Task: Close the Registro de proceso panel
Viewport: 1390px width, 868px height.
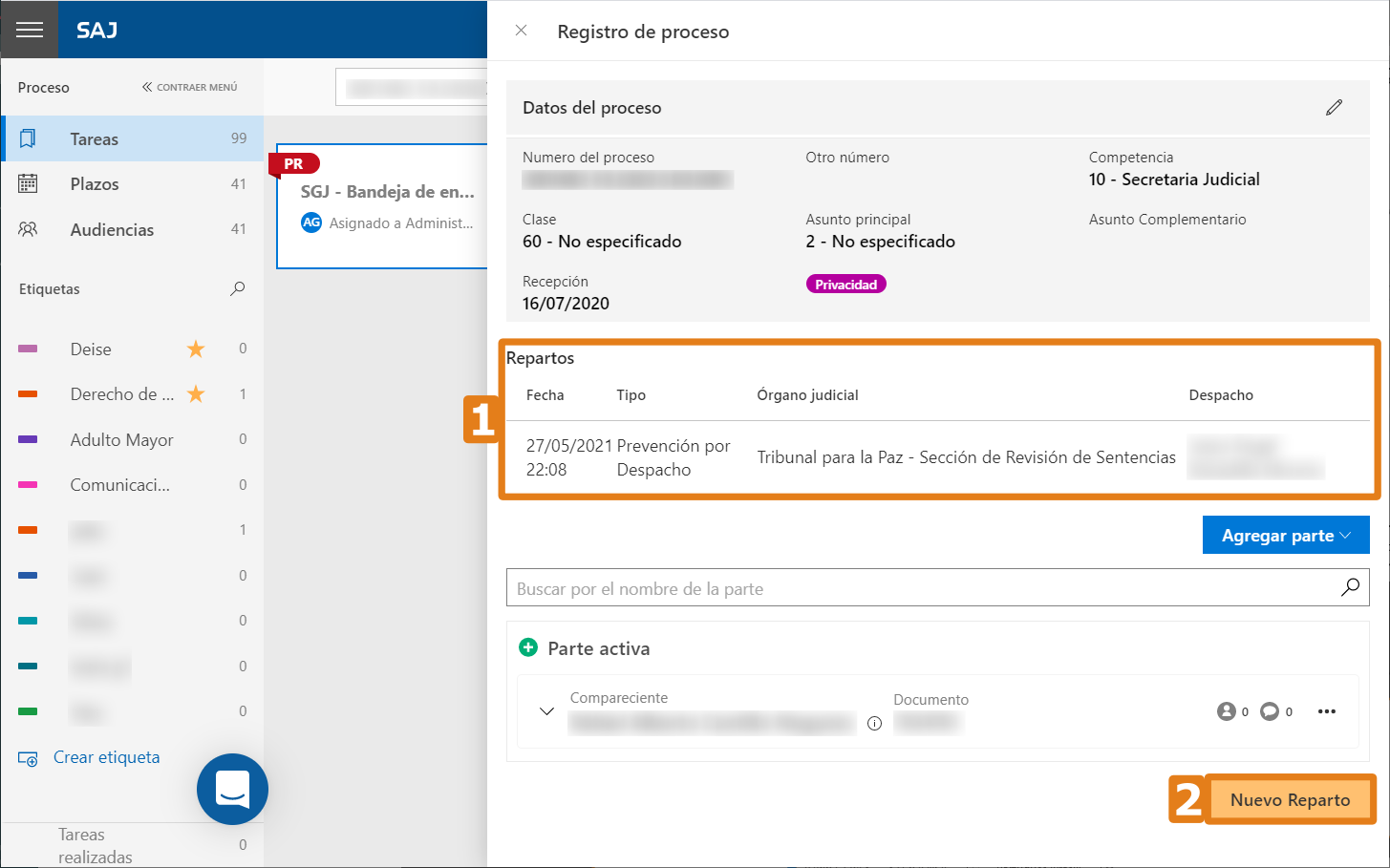Action: click(x=521, y=31)
